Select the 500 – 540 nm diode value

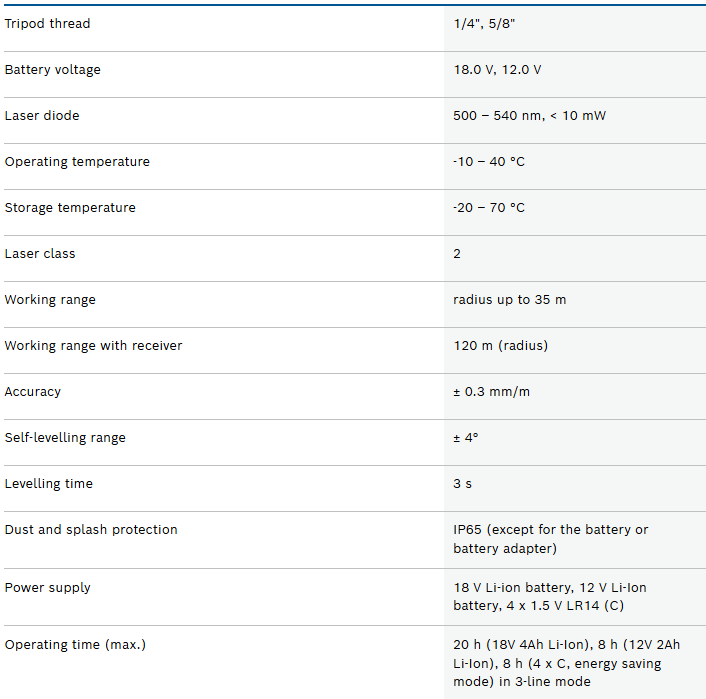click(x=529, y=116)
